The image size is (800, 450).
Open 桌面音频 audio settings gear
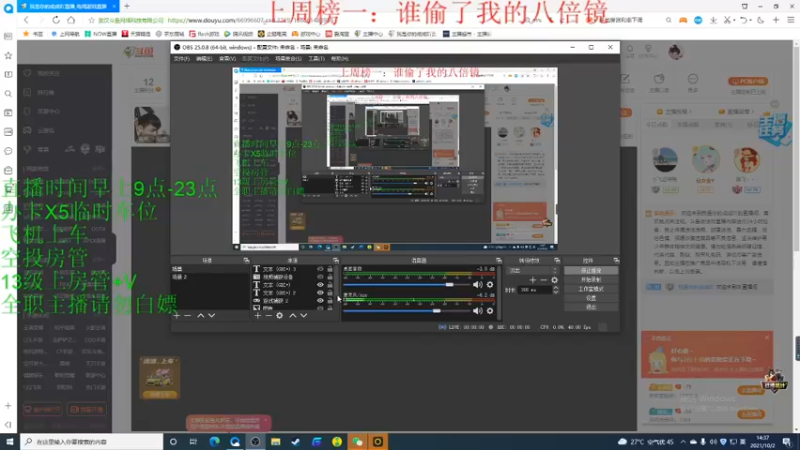490,285
